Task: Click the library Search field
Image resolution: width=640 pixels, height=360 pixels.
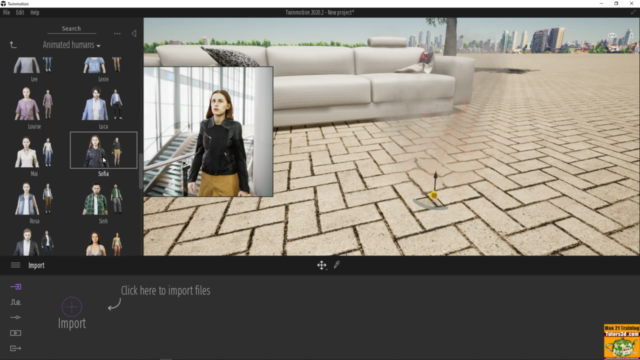Action: tap(71, 29)
